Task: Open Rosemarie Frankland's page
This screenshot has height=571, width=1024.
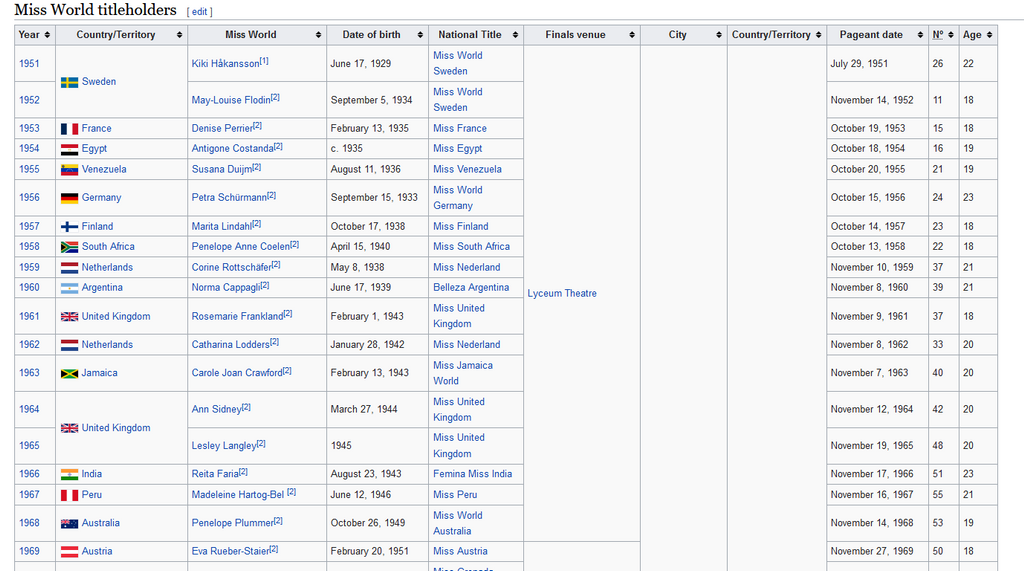Action: pos(237,316)
